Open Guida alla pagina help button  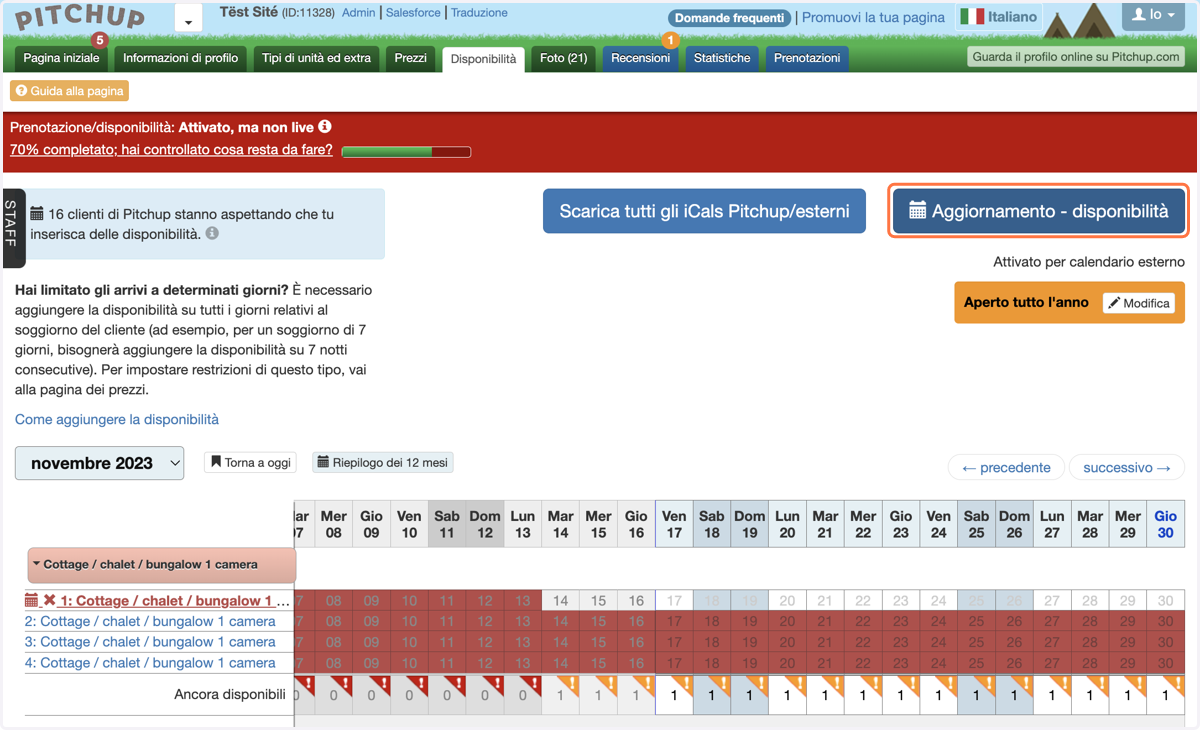tap(70, 91)
